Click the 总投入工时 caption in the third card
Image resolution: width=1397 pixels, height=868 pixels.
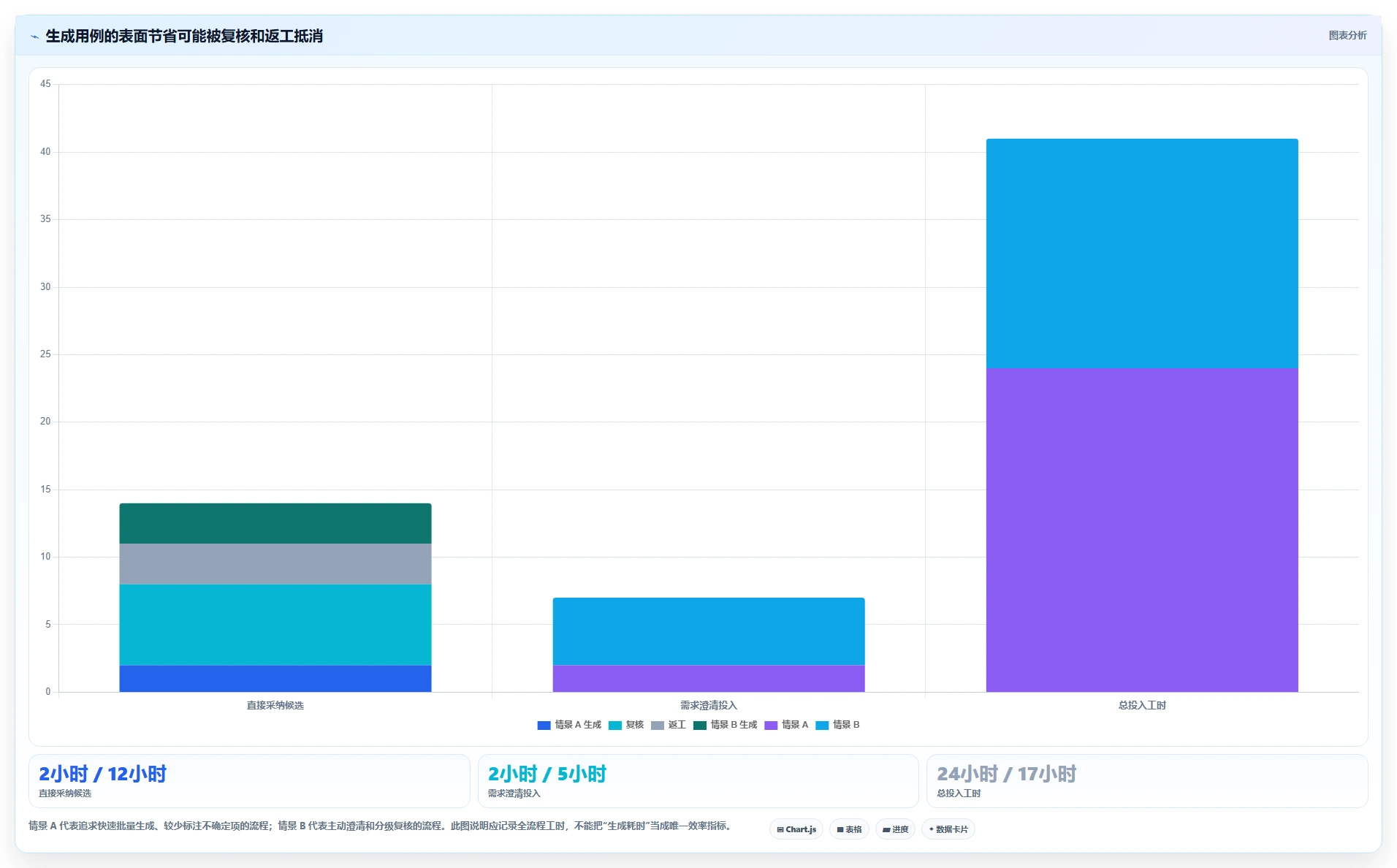tap(959, 793)
